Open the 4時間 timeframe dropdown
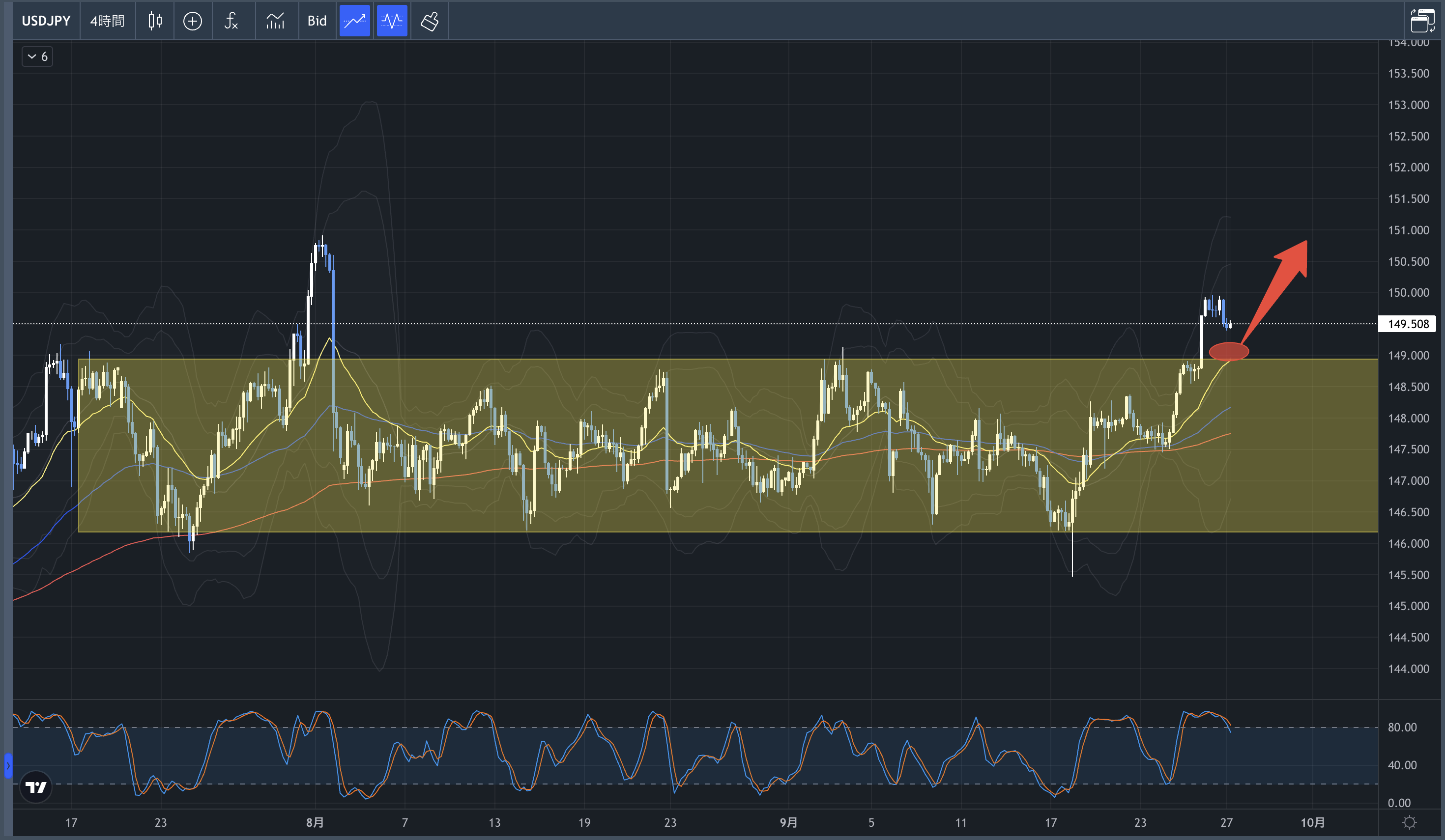 107,21
